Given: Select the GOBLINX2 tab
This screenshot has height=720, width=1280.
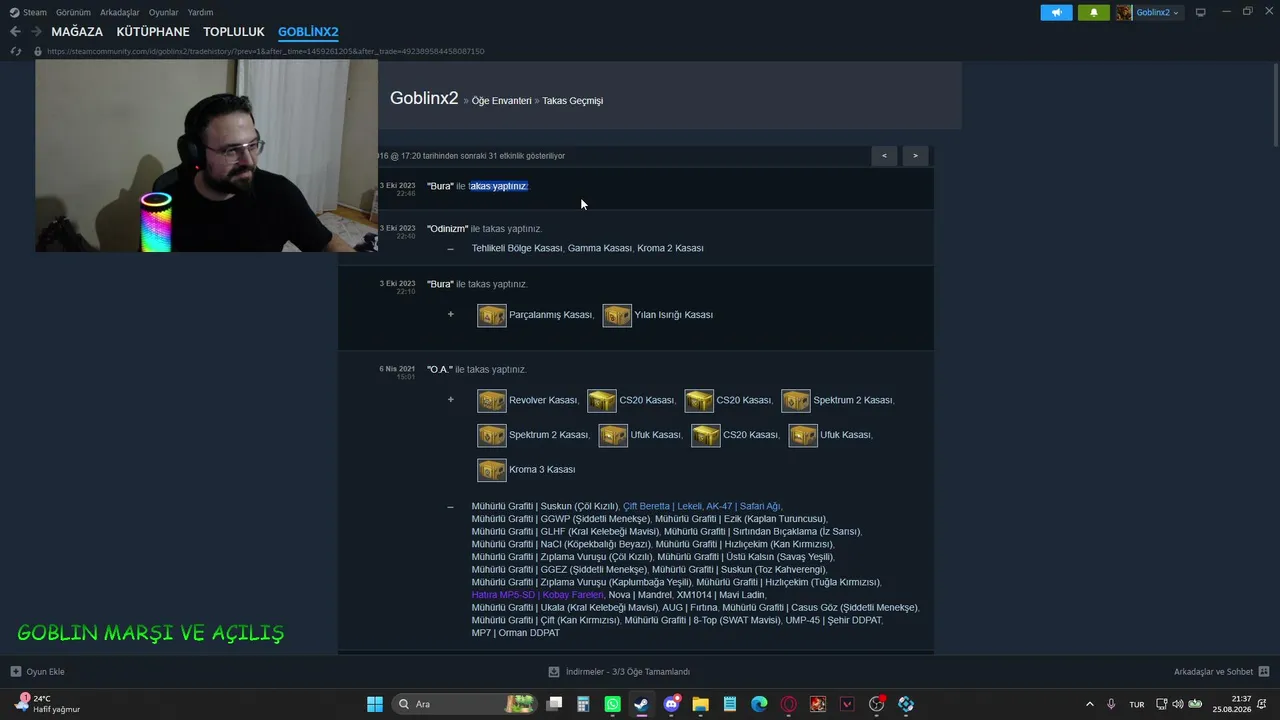Looking at the screenshot, I should (308, 32).
